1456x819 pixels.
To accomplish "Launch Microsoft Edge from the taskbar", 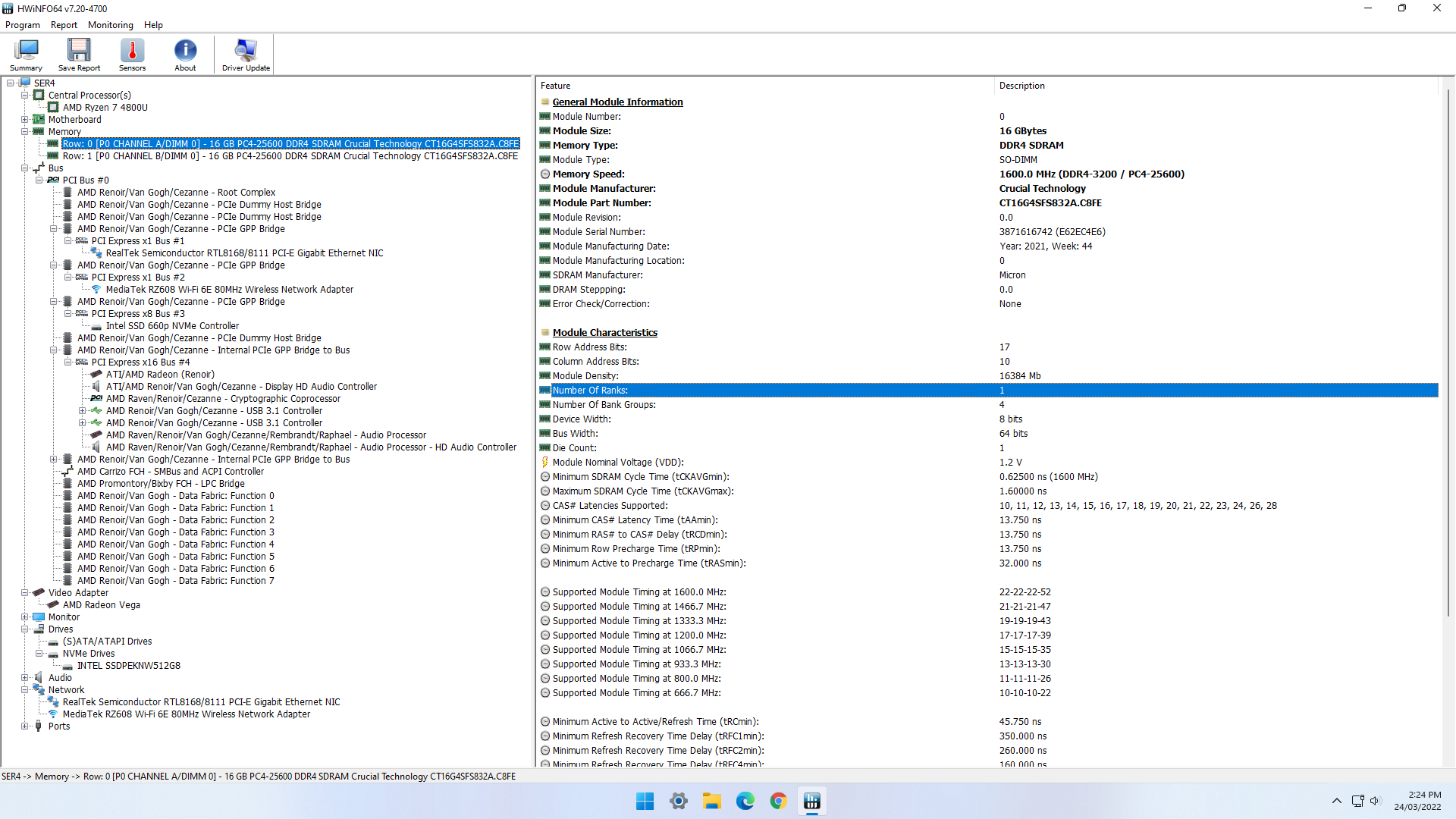I will pos(745,801).
